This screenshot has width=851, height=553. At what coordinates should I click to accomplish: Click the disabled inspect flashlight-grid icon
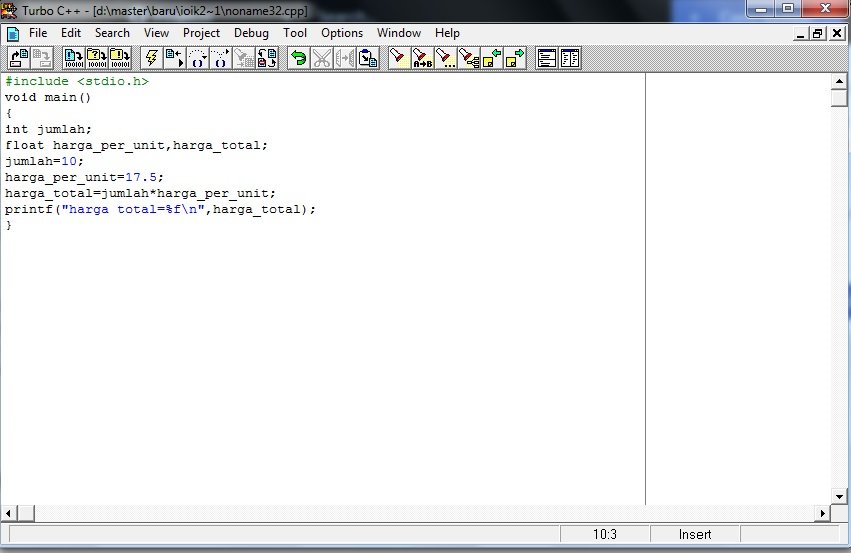[244, 58]
